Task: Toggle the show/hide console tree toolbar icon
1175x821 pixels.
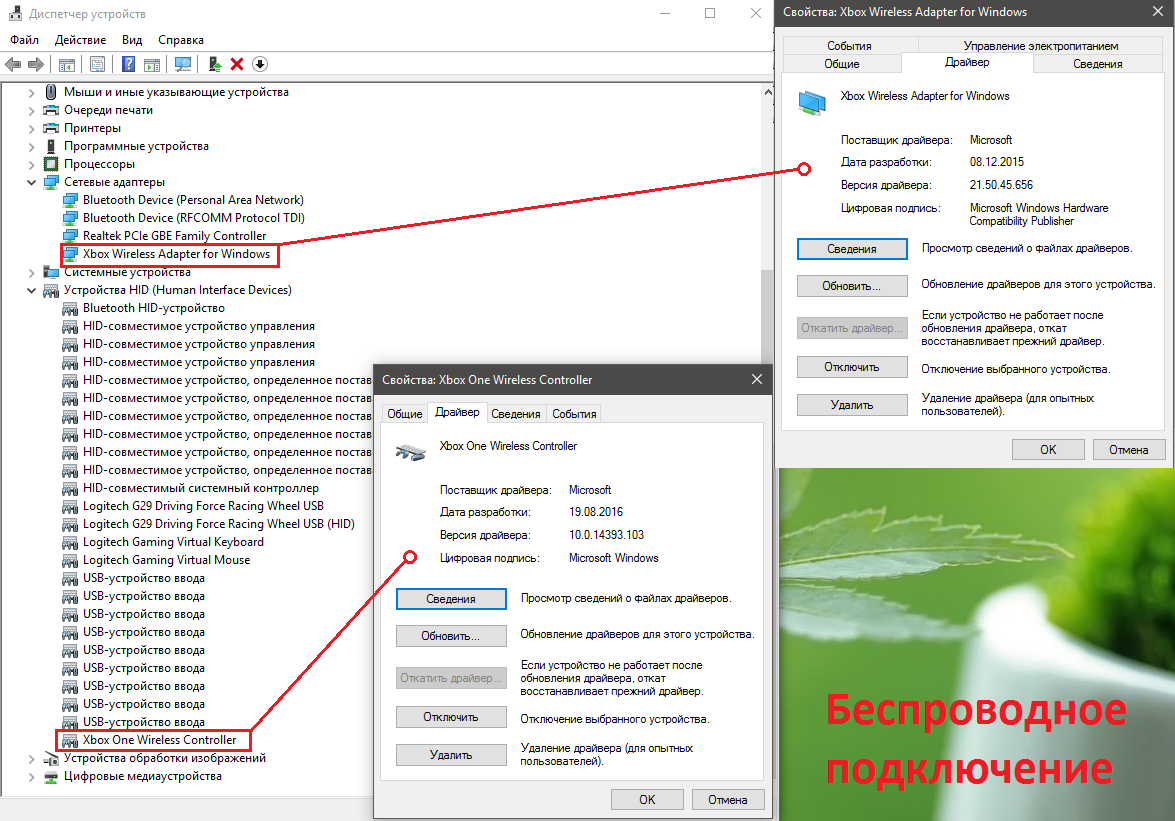Action: pos(67,64)
